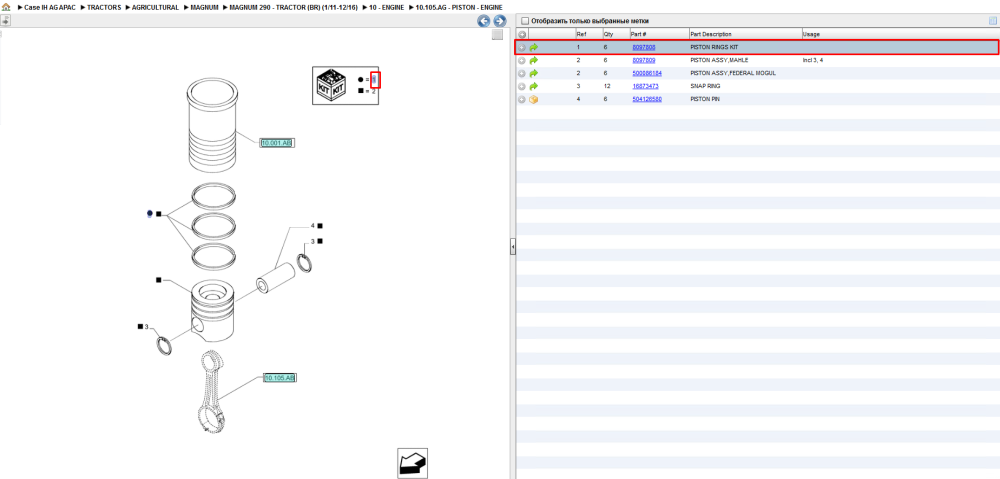The image size is (1000, 479).
Task: Open 10 - ENGINE breadcrumb
Action: point(386,8)
